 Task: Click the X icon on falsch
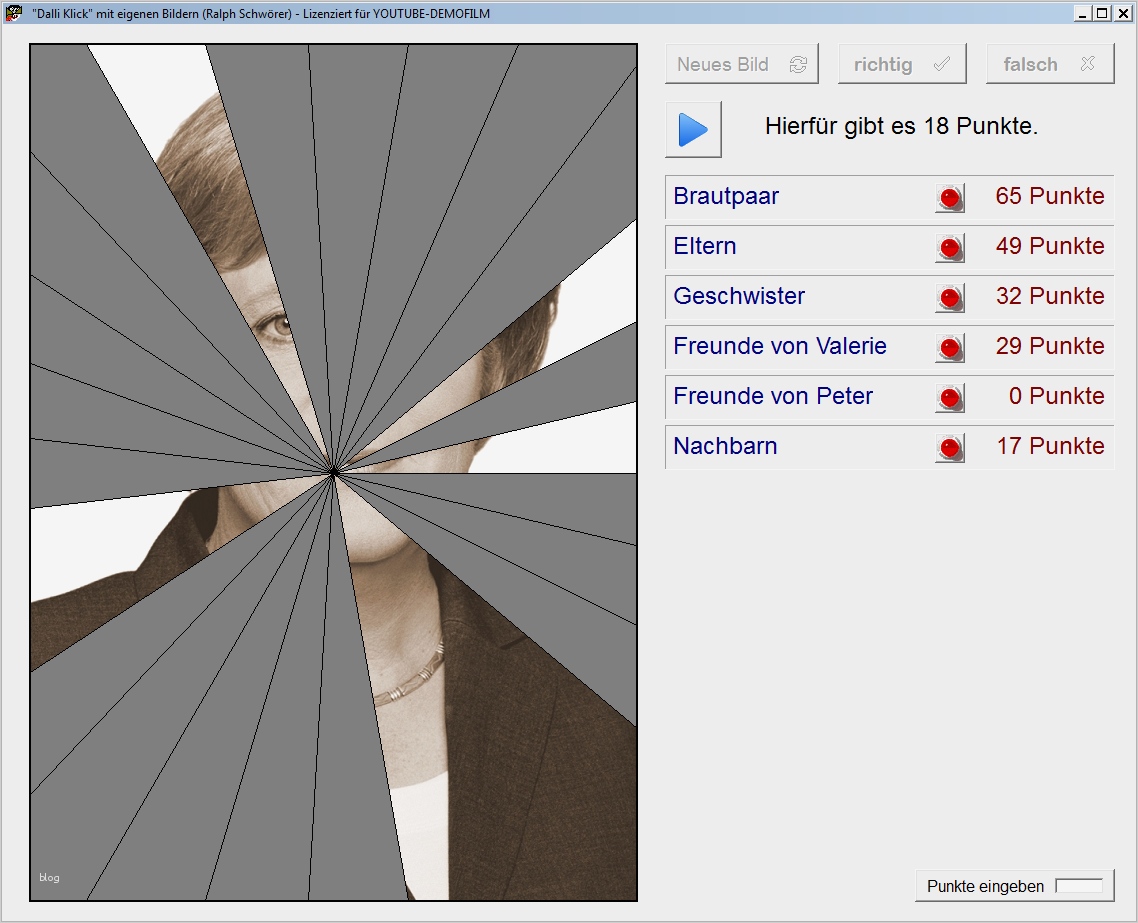1089,63
